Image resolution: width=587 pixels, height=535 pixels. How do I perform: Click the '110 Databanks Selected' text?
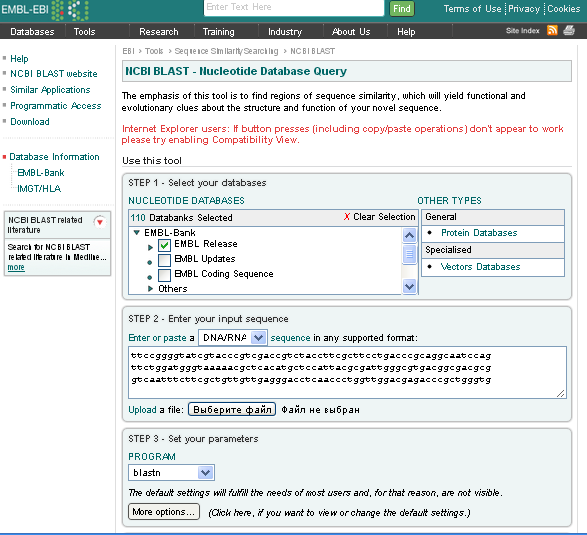(x=181, y=218)
